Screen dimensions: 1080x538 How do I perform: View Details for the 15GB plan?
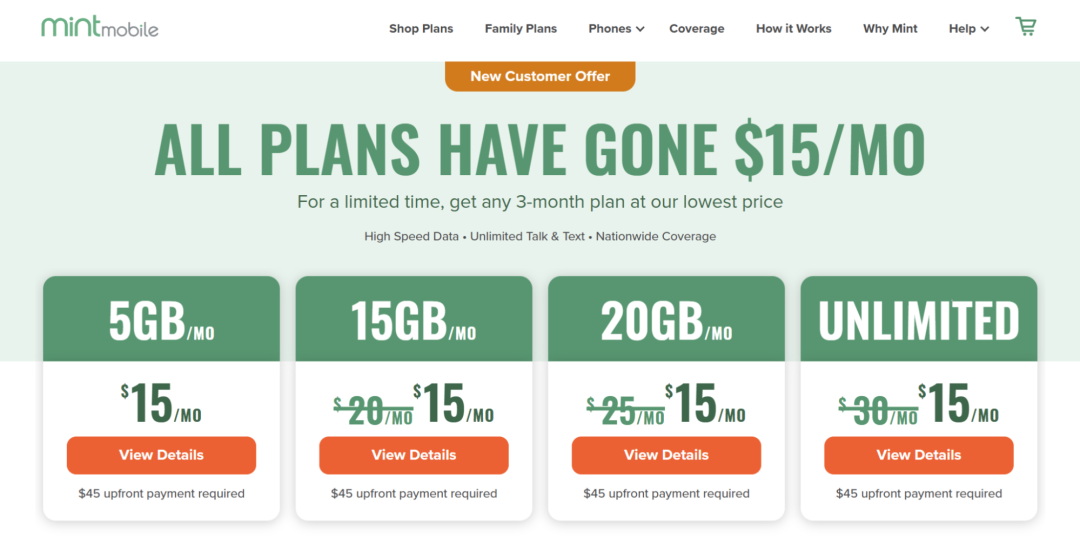(x=414, y=455)
